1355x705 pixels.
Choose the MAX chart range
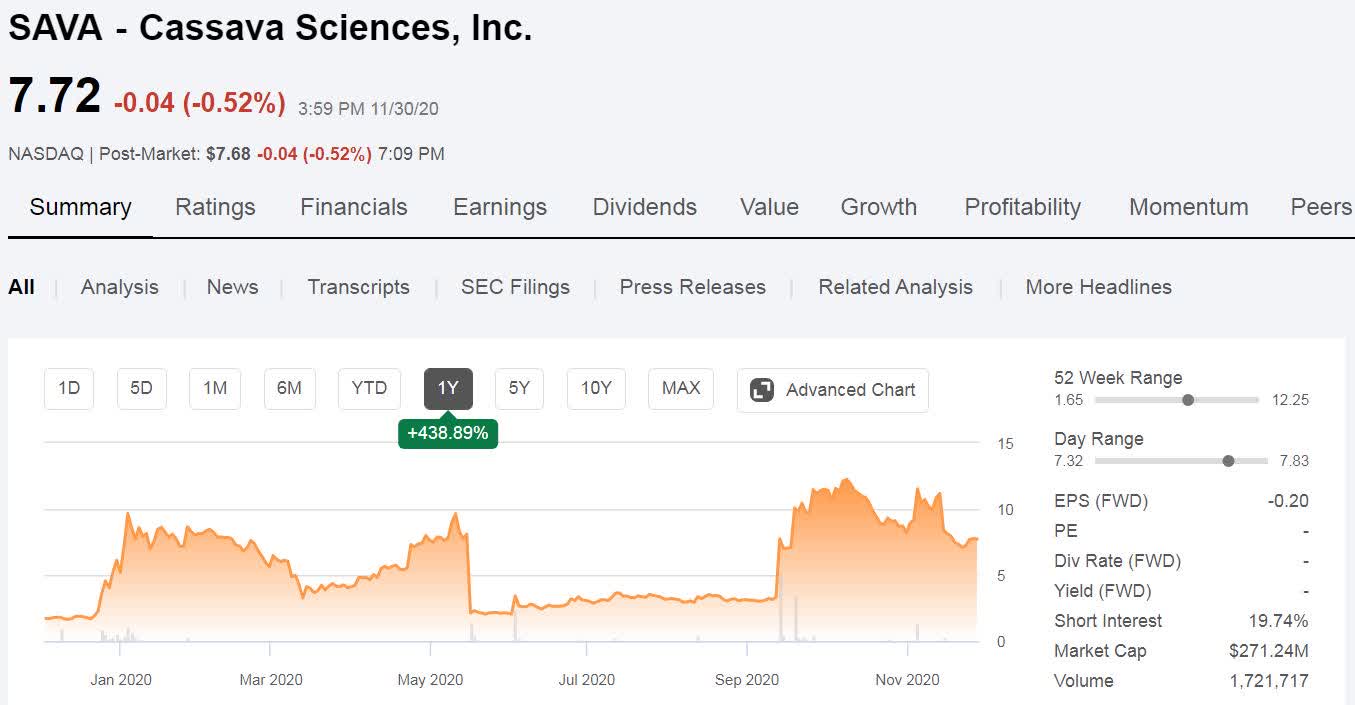coord(681,389)
